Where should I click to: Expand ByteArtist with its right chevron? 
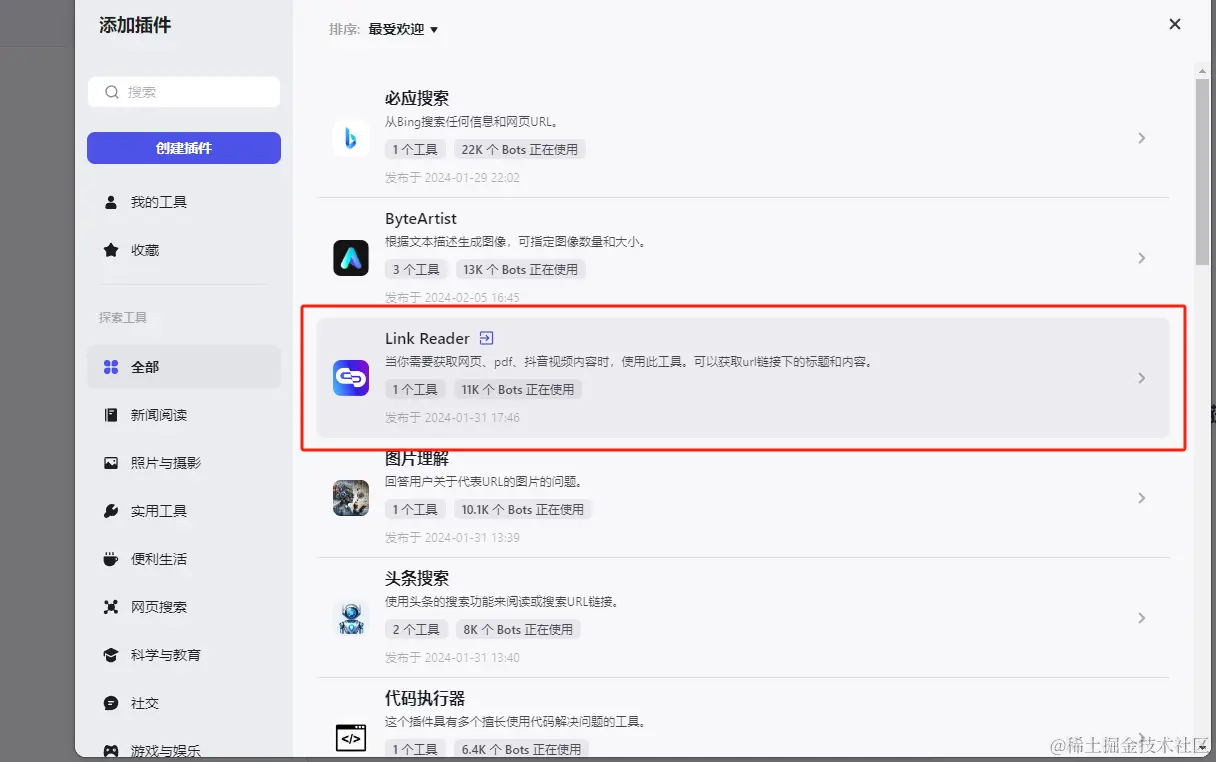click(1141, 258)
